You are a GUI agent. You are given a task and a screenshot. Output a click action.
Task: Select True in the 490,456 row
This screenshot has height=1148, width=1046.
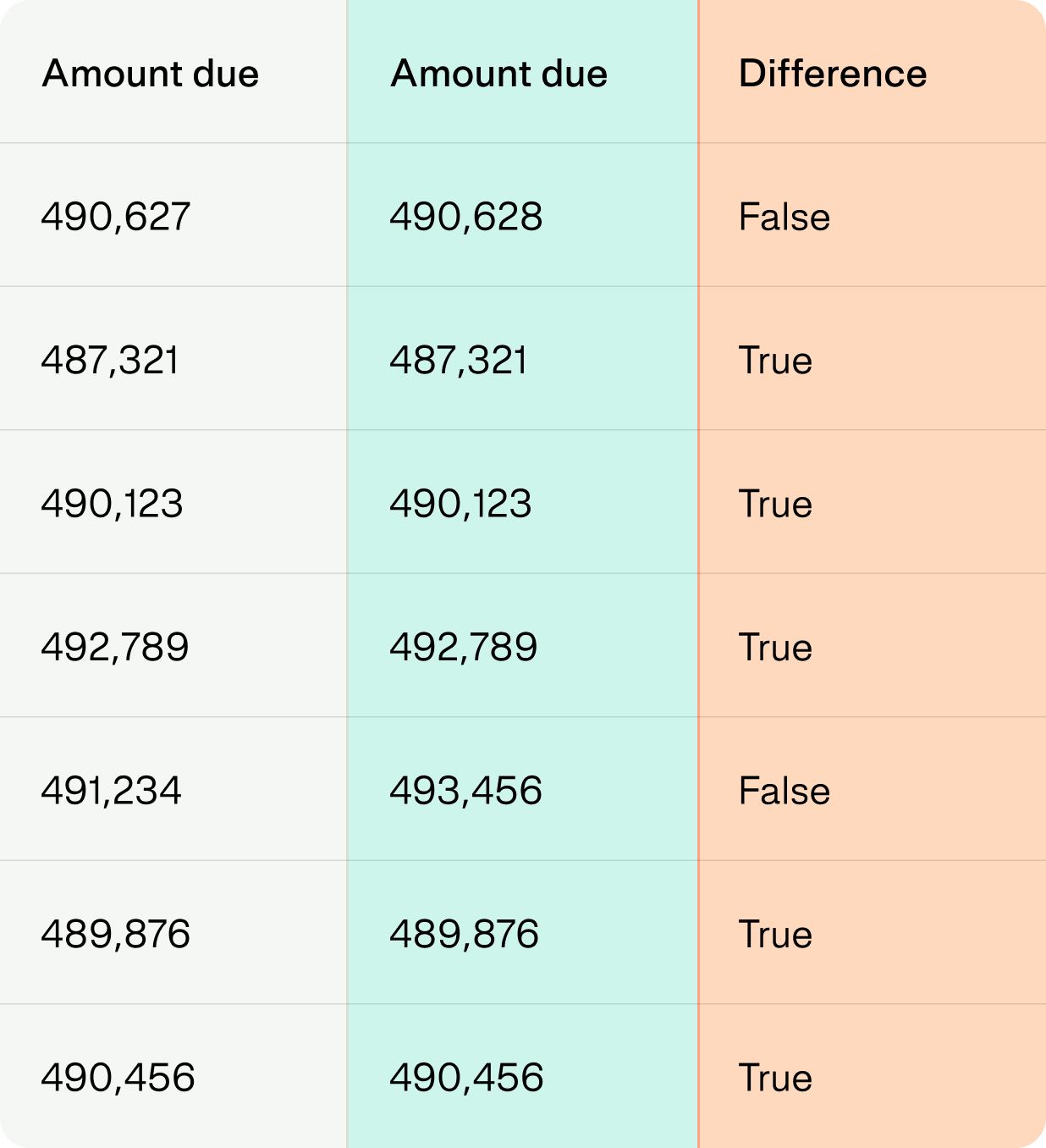click(775, 1078)
